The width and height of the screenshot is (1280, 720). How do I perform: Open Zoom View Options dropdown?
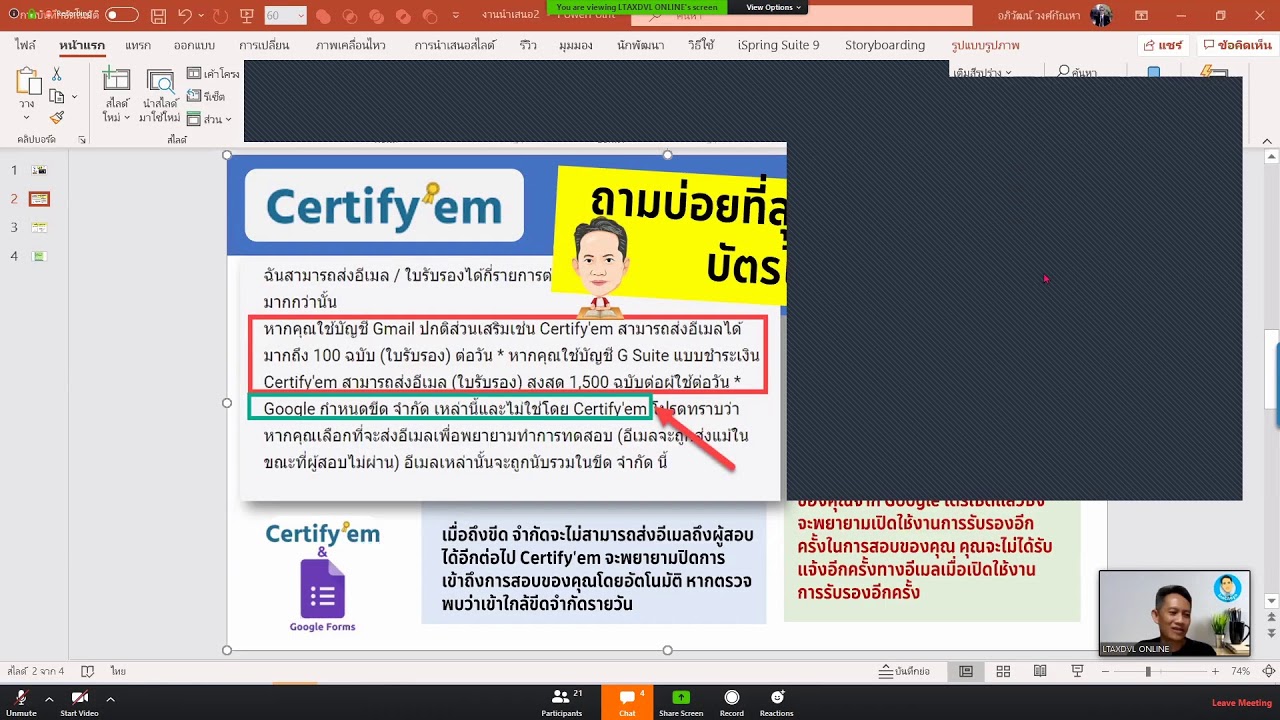point(774,7)
